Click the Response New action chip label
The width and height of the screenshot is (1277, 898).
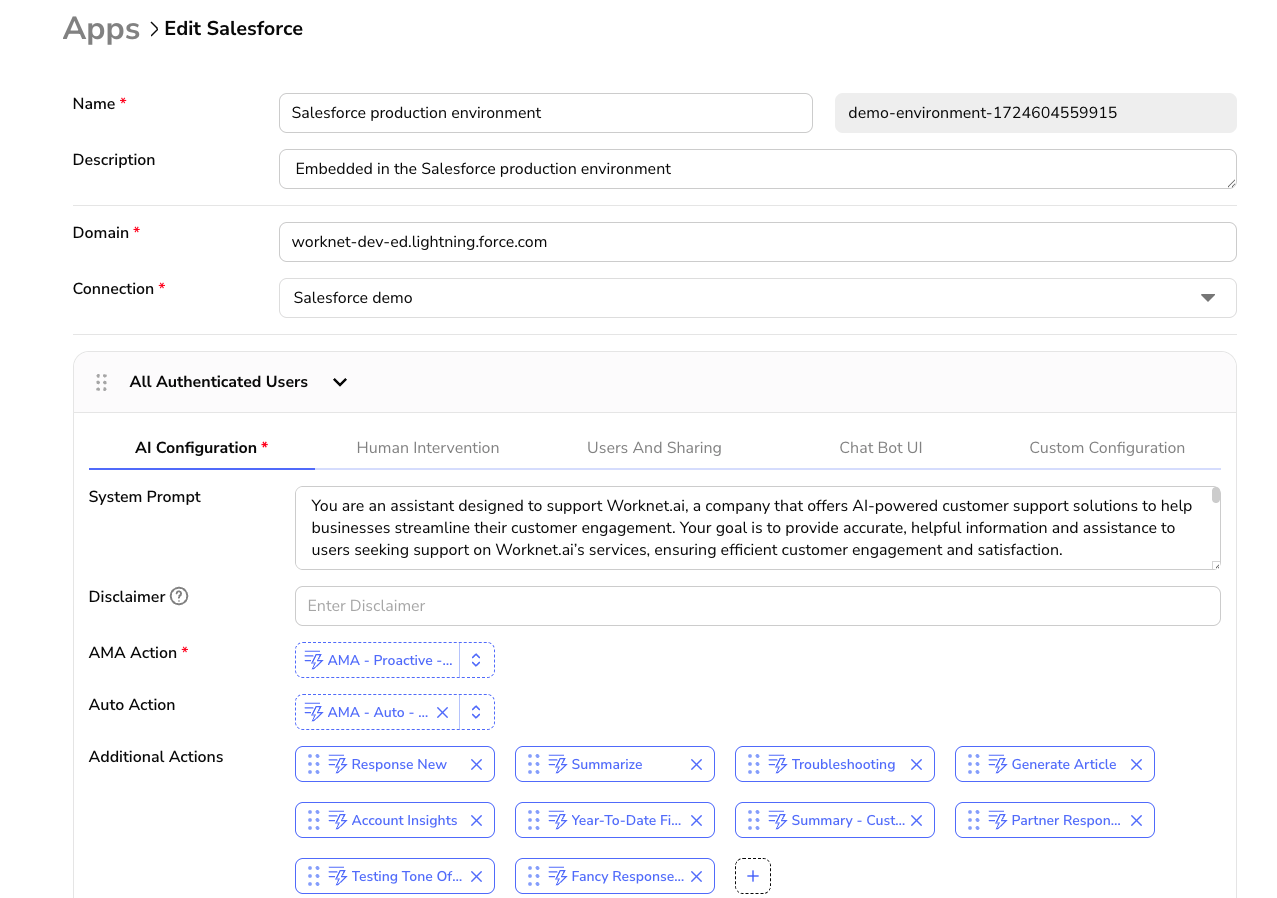[399, 764]
